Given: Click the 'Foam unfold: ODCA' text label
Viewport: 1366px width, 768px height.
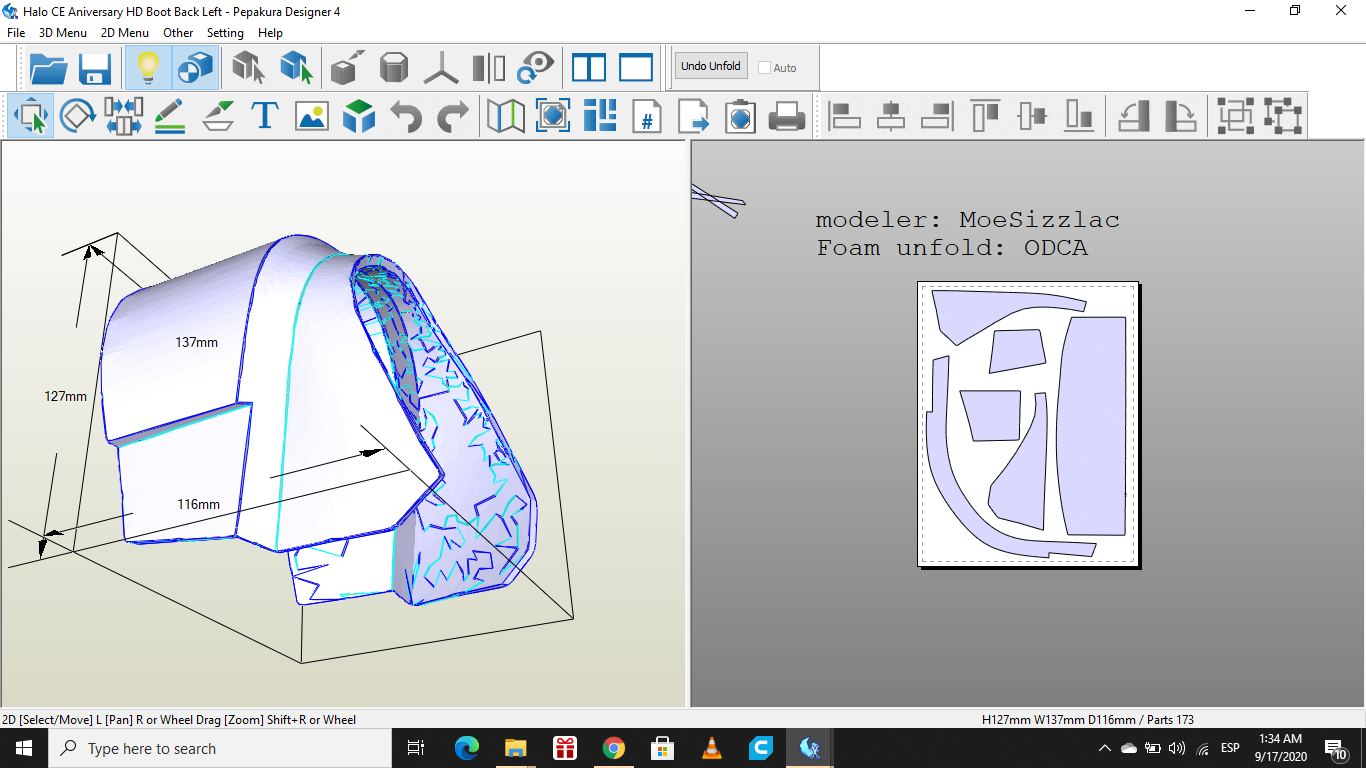Looking at the screenshot, I should pyautogui.click(x=951, y=248).
